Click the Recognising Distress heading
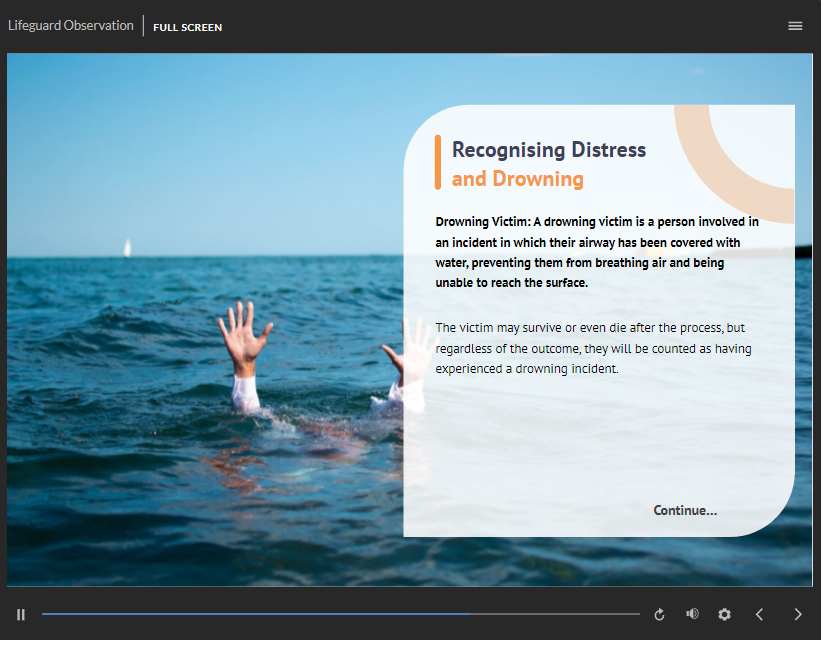The image size is (824, 647). tap(549, 150)
